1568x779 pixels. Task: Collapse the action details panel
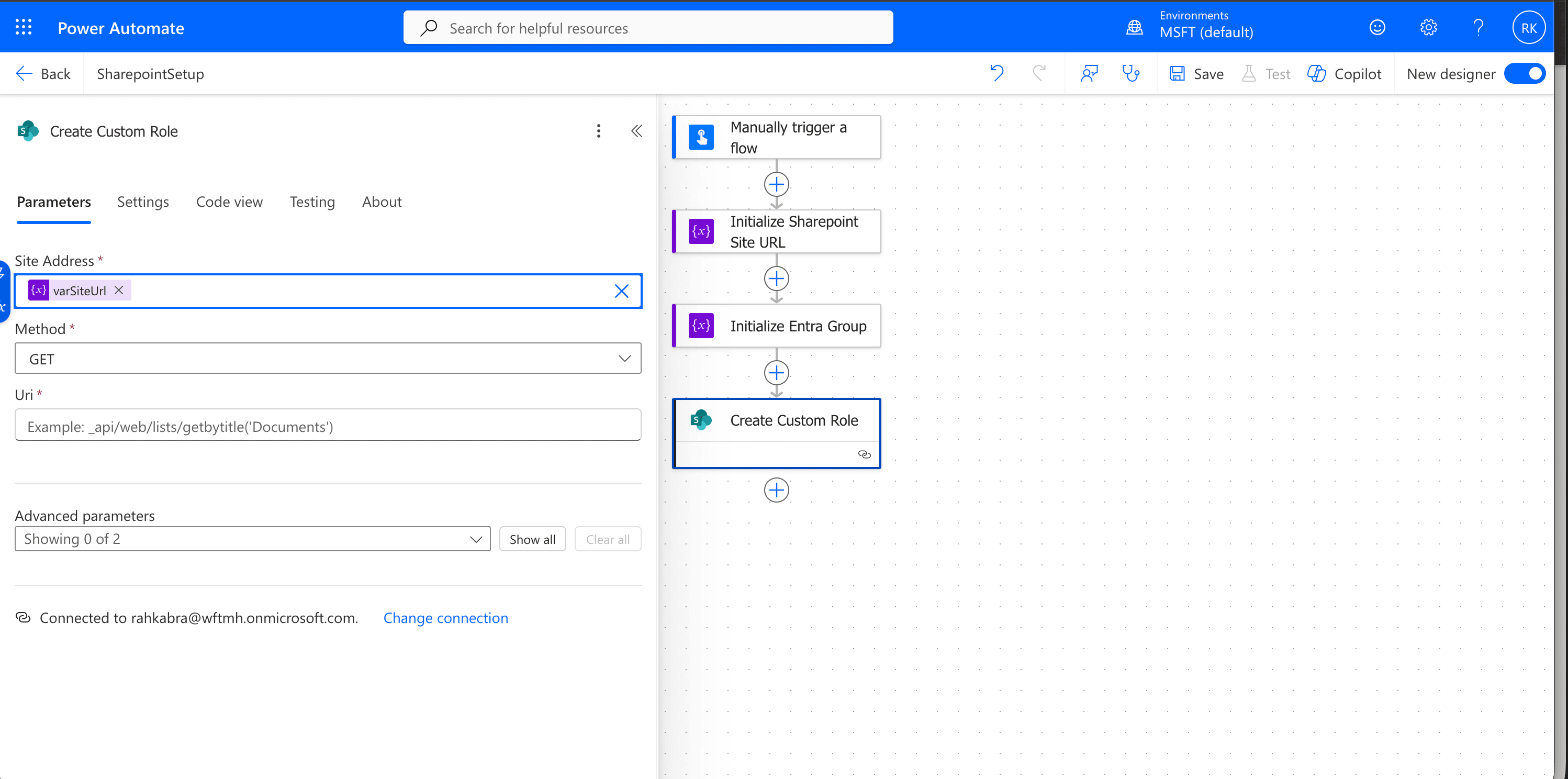coord(636,131)
